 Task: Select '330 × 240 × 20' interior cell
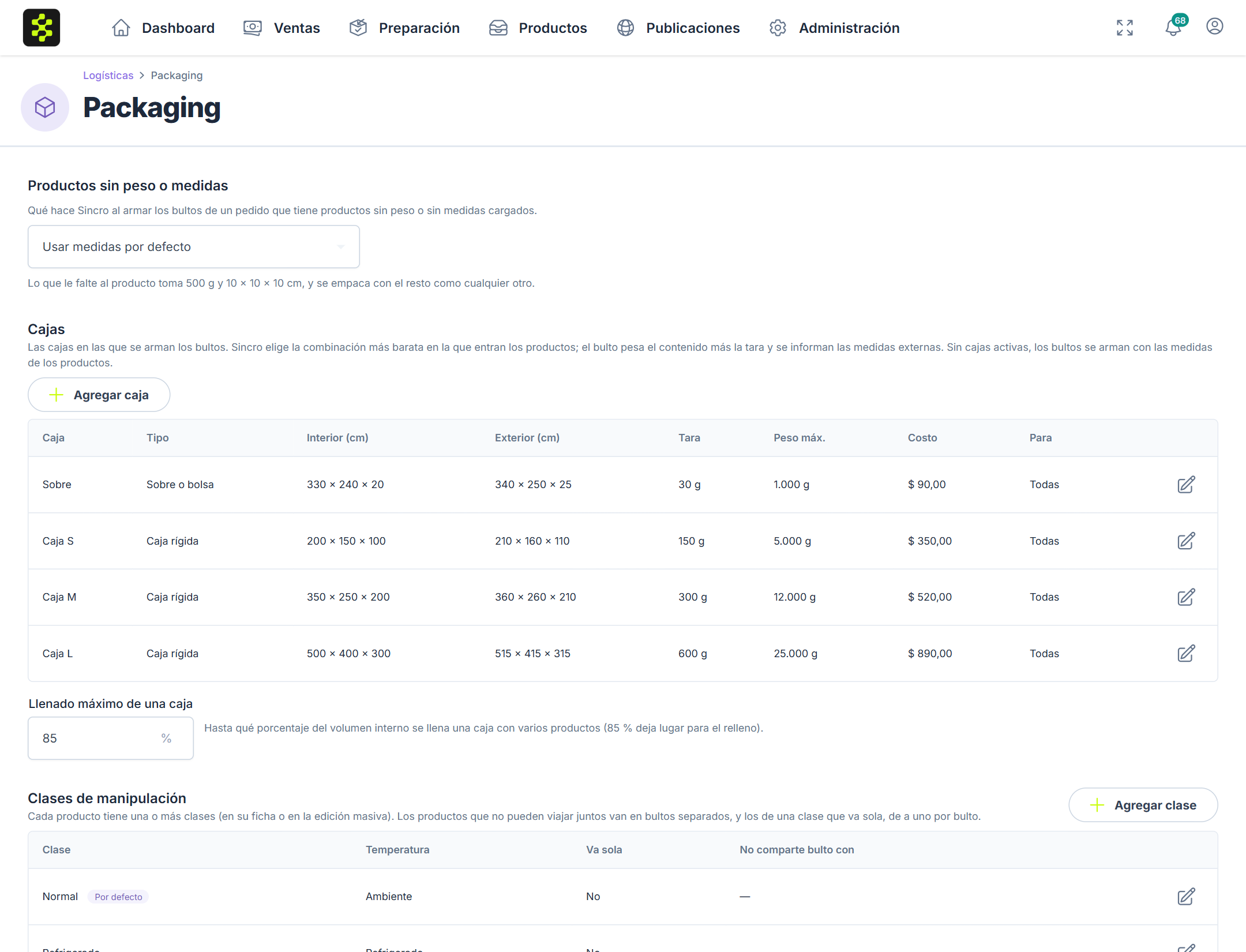346,485
